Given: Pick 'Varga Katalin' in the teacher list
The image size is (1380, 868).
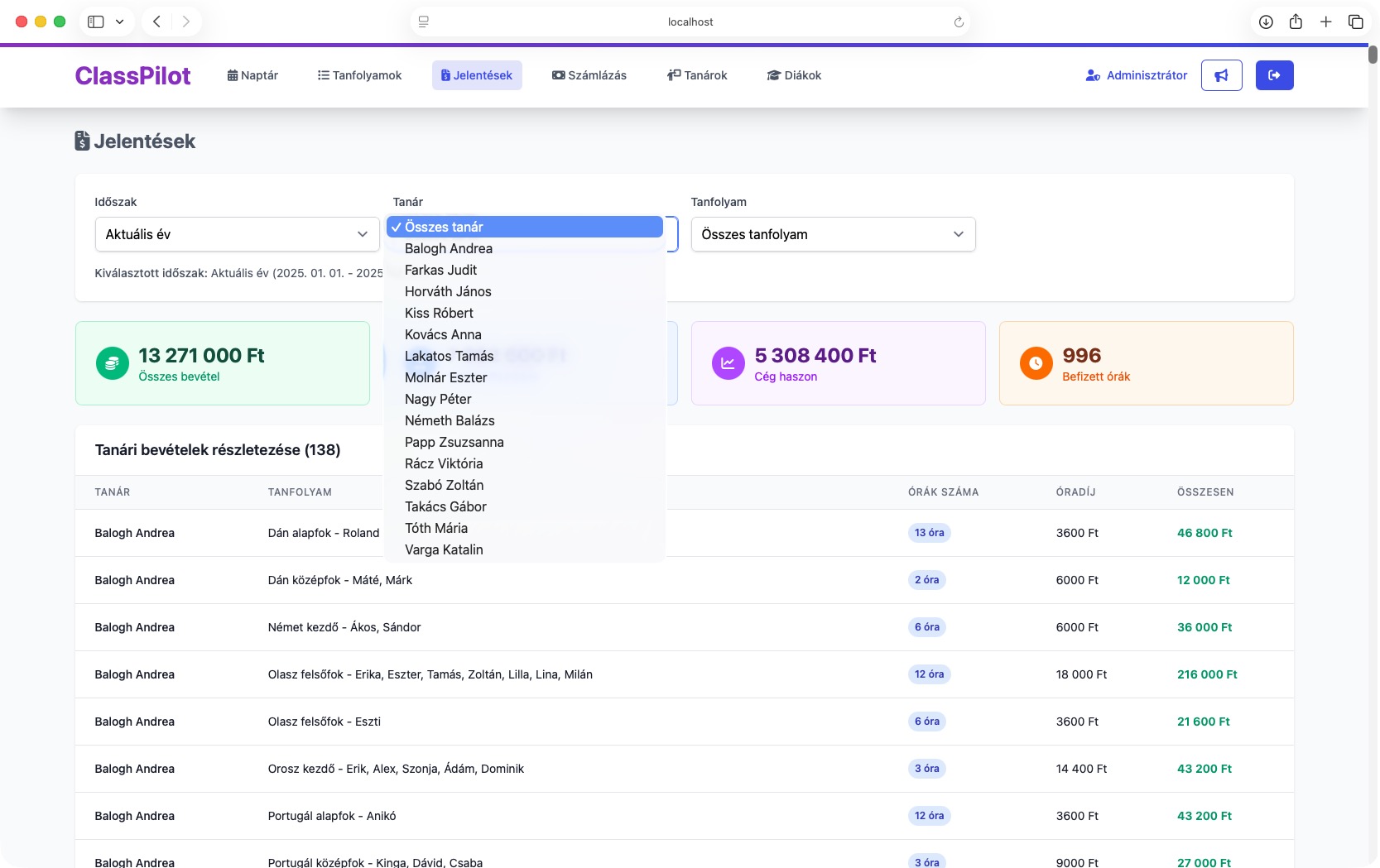Looking at the screenshot, I should point(444,549).
